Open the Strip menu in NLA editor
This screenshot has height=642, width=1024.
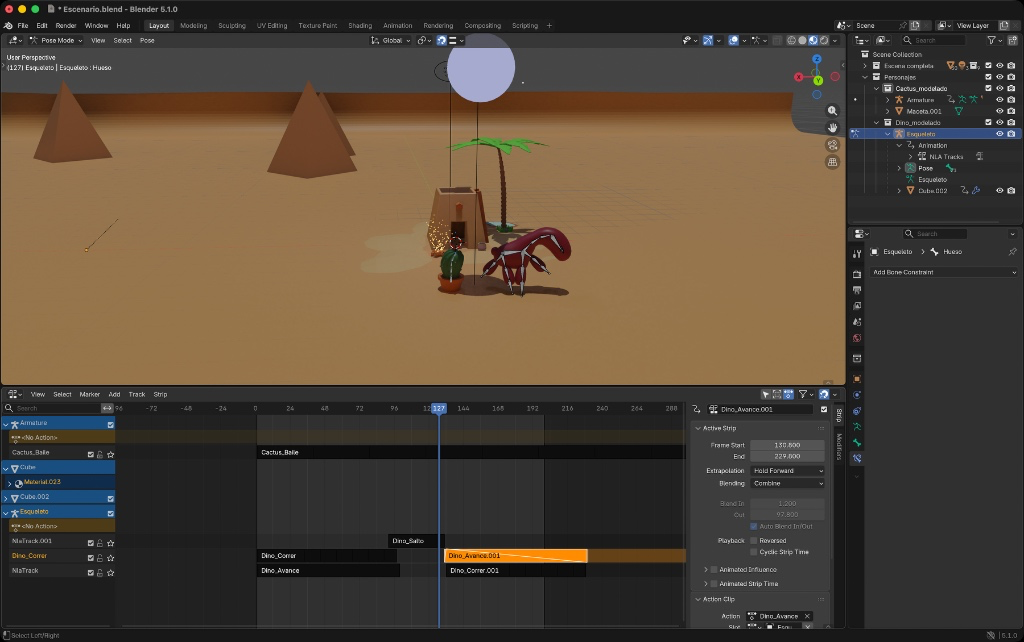[160, 394]
